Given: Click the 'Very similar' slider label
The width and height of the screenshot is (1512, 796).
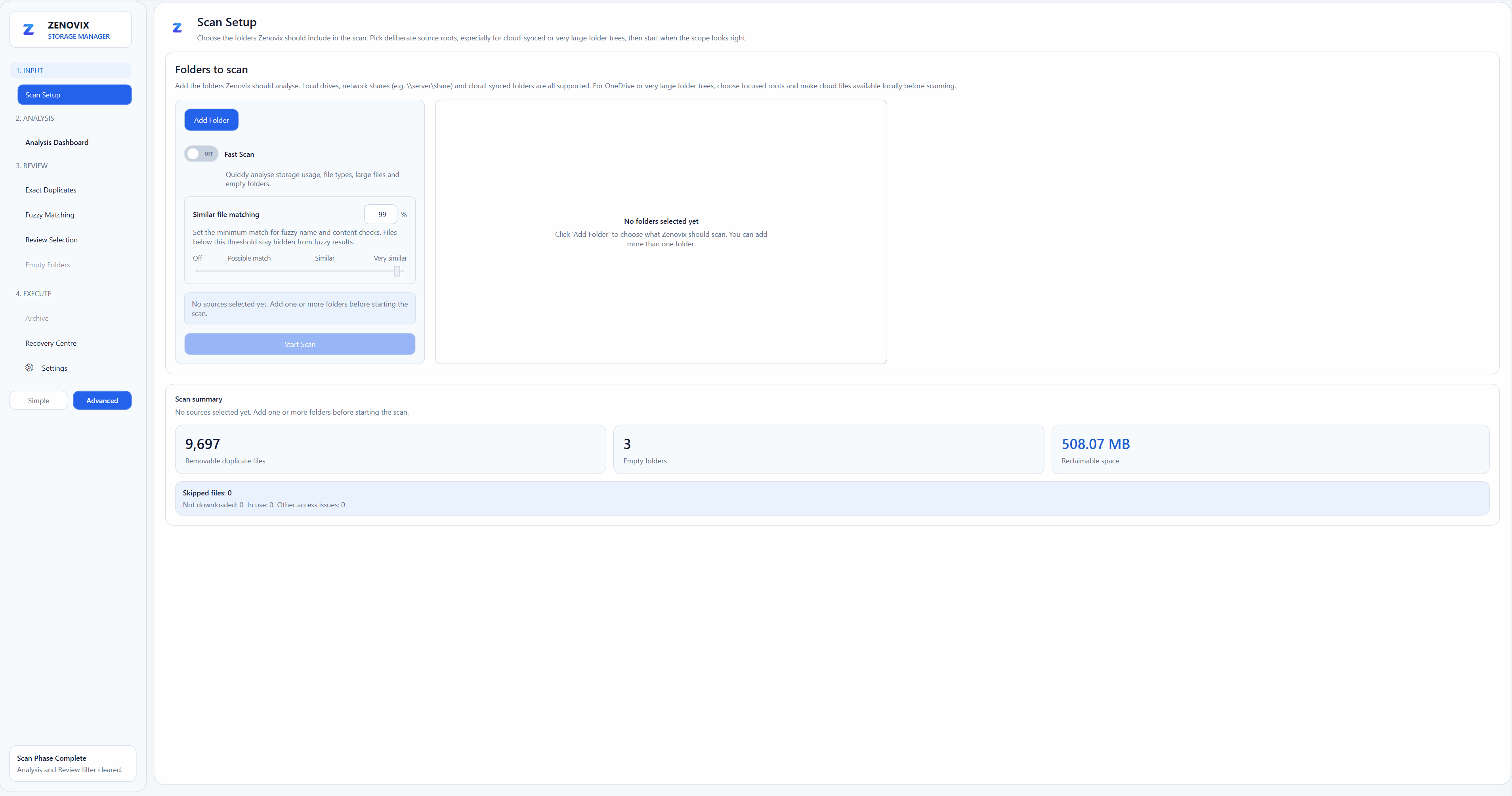Looking at the screenshot, I should click(x=390, y=258).
